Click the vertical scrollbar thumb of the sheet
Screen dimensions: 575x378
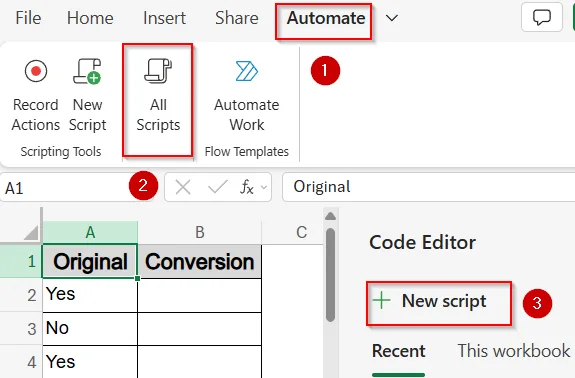(330, 275)
